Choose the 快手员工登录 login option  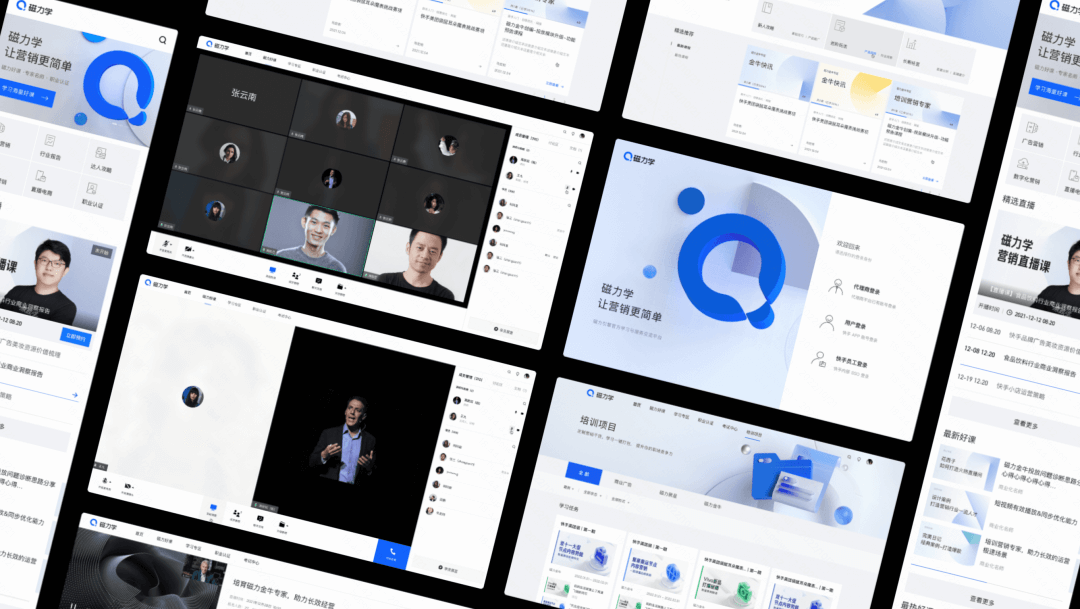(842, 363)
